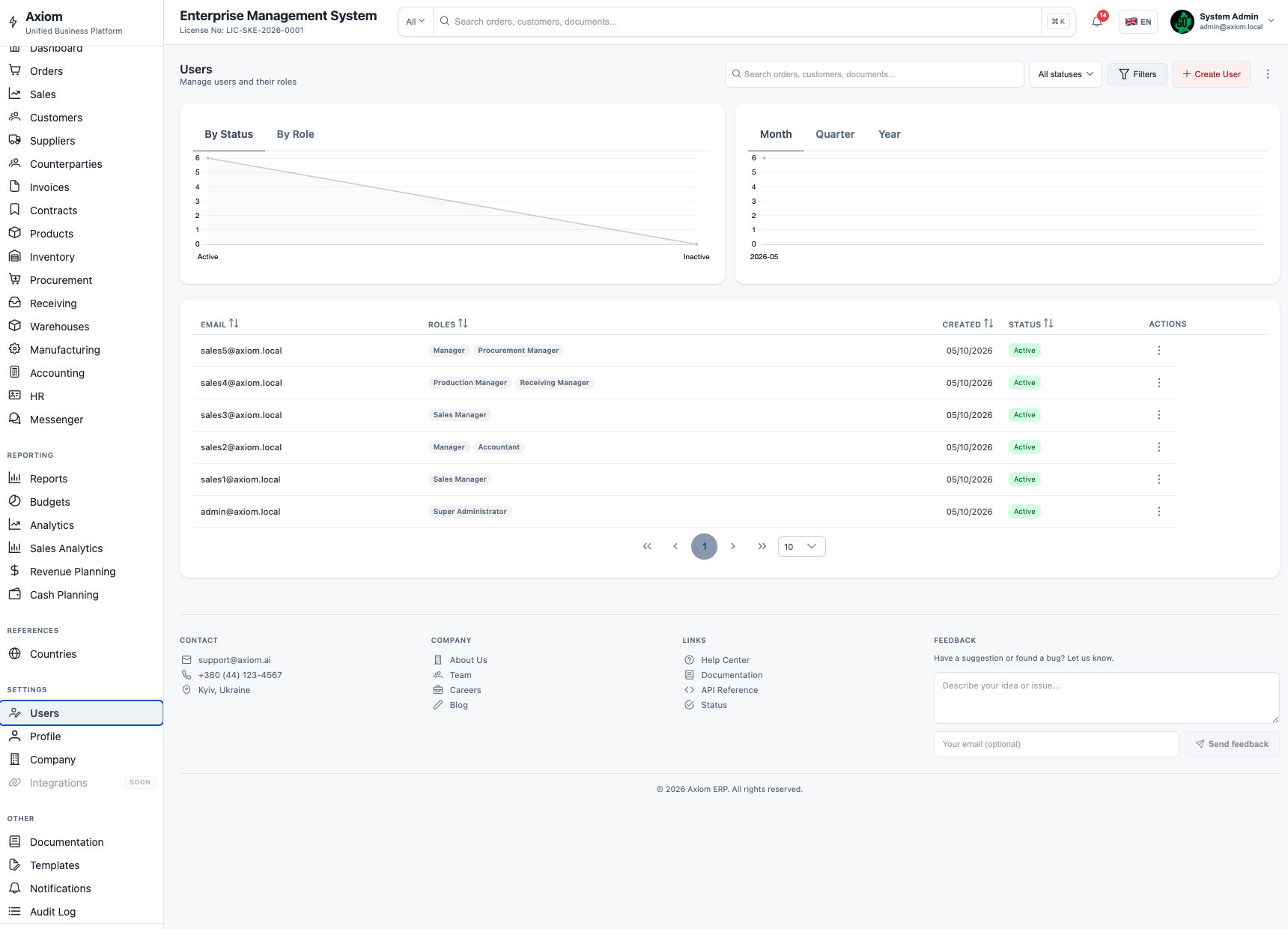This screenshot has height=929, width=1288.
Task: Select page 1 in the pagination
Action: [x=704, y=546]
